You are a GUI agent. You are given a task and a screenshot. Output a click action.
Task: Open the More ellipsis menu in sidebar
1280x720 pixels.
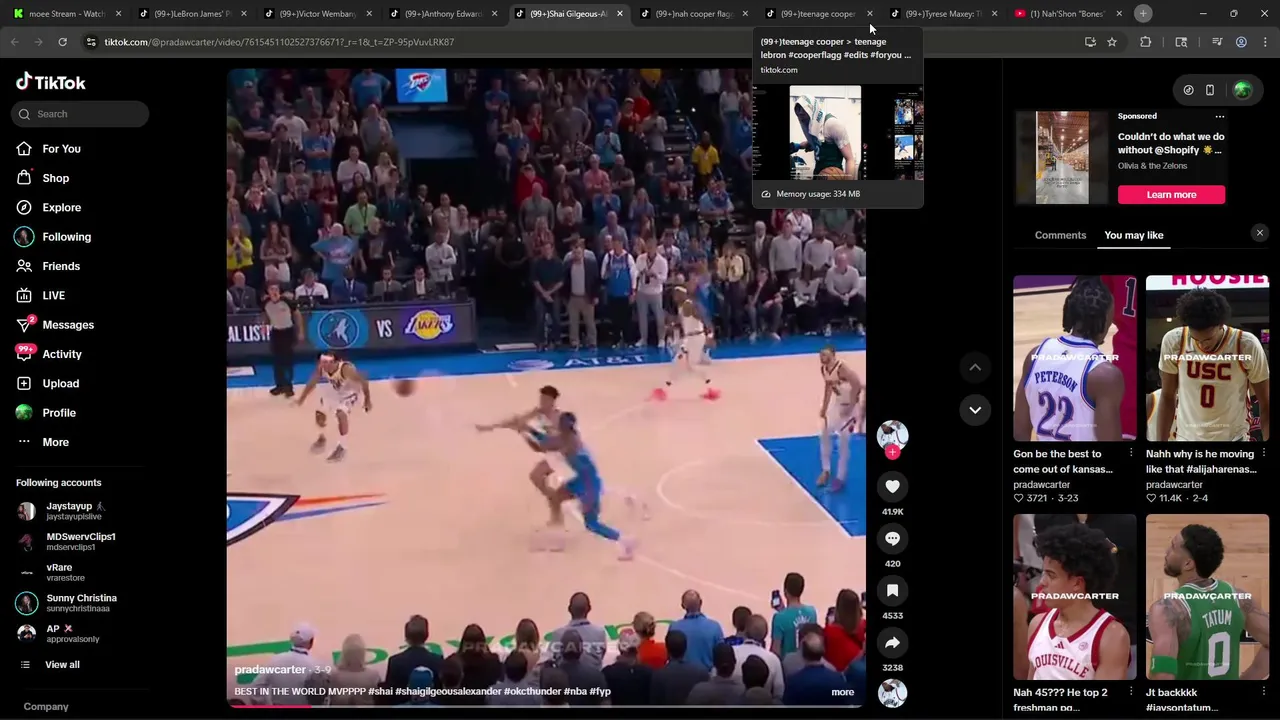pyautogui.click(x=24, y=442)
